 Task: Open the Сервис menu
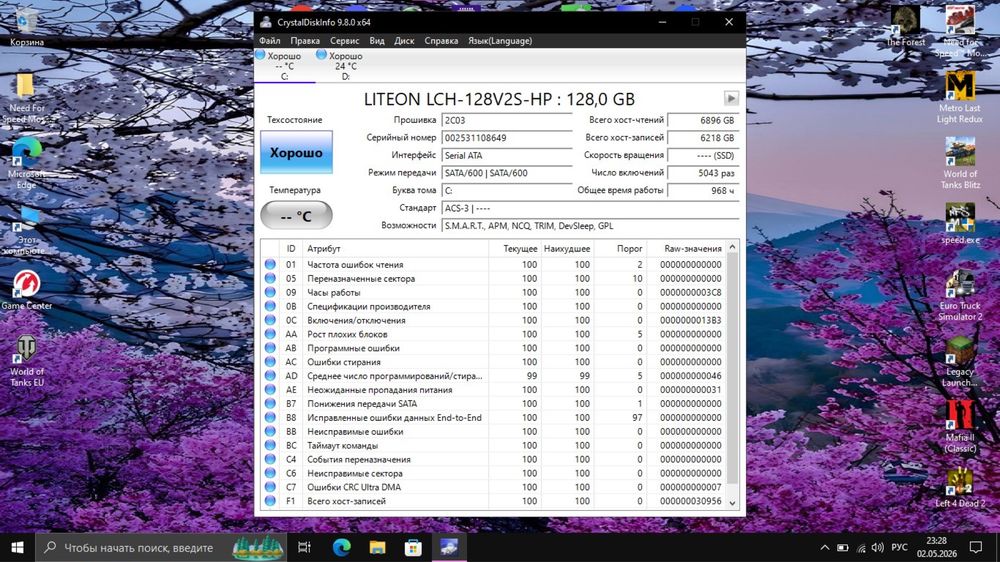[344, 41]
